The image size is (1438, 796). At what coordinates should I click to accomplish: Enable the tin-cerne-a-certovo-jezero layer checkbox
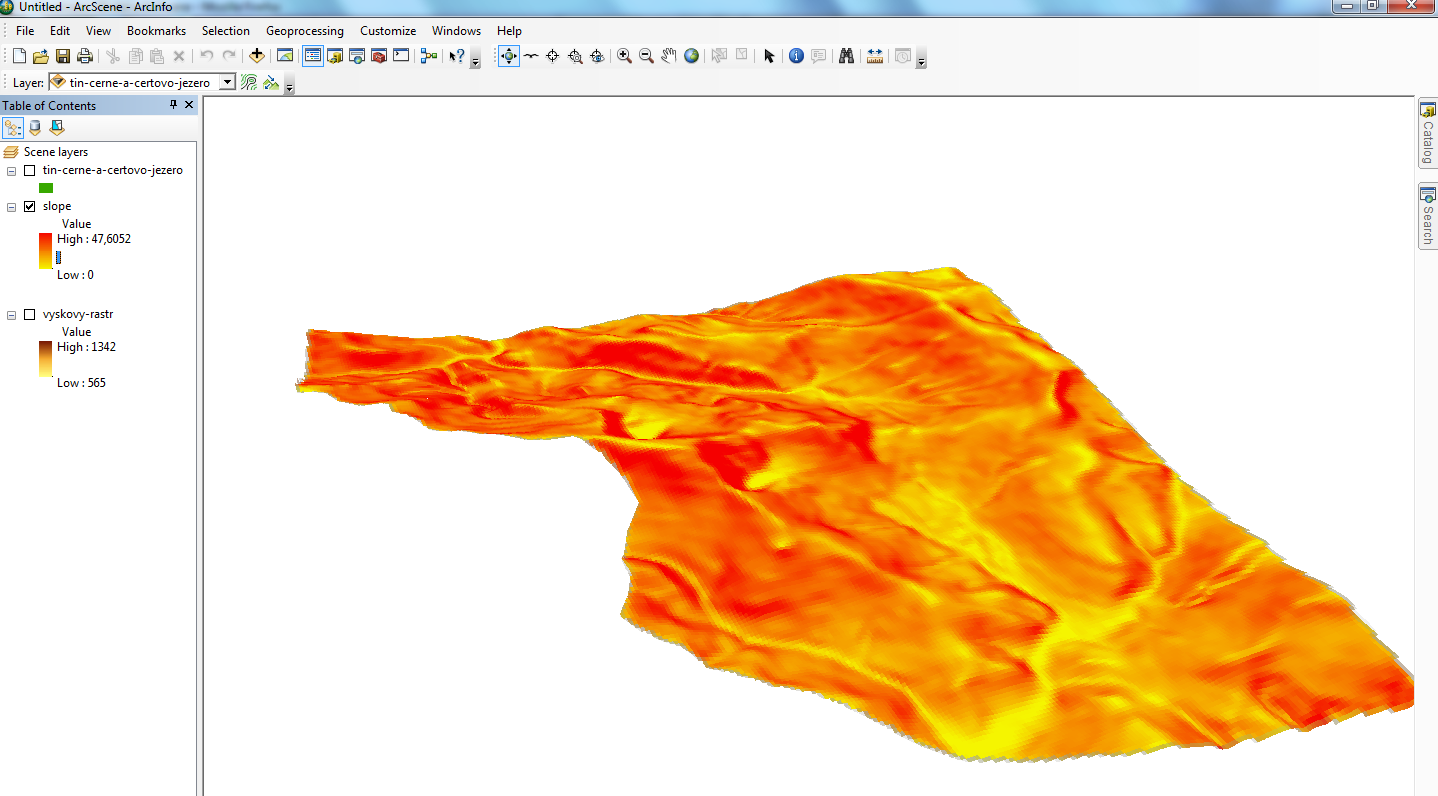[29, 170]
